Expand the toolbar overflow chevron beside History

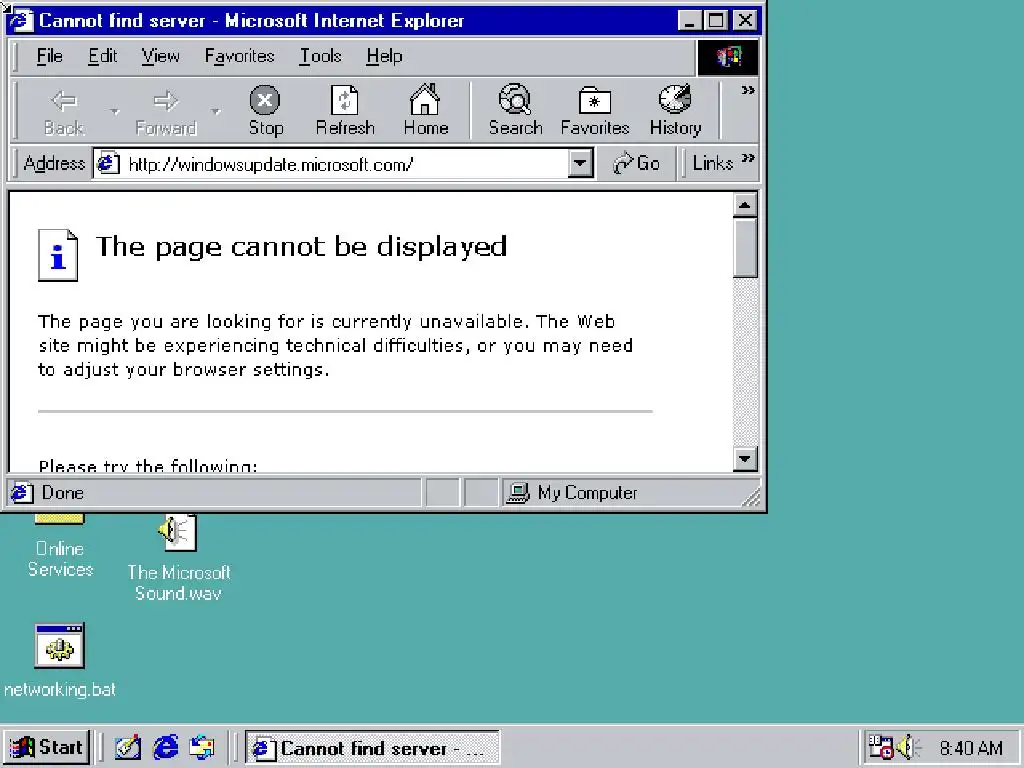[x=748, y=91]
